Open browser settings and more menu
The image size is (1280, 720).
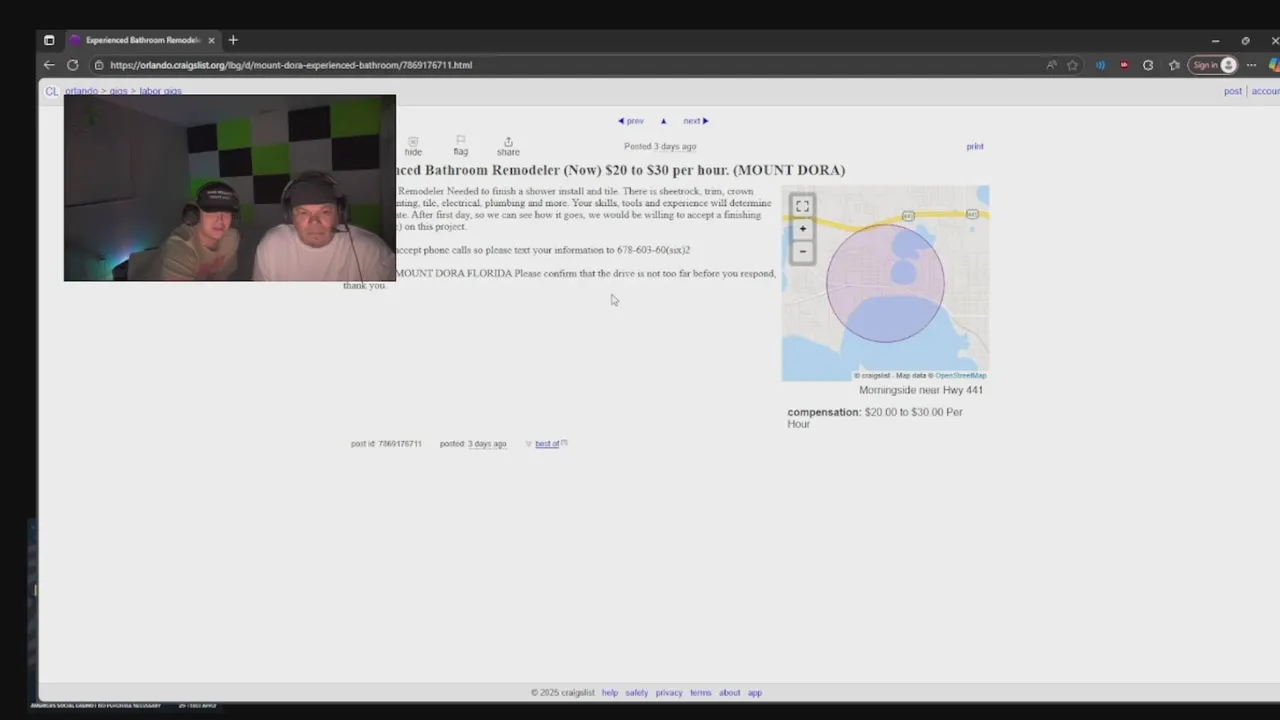coord(1251,65)
